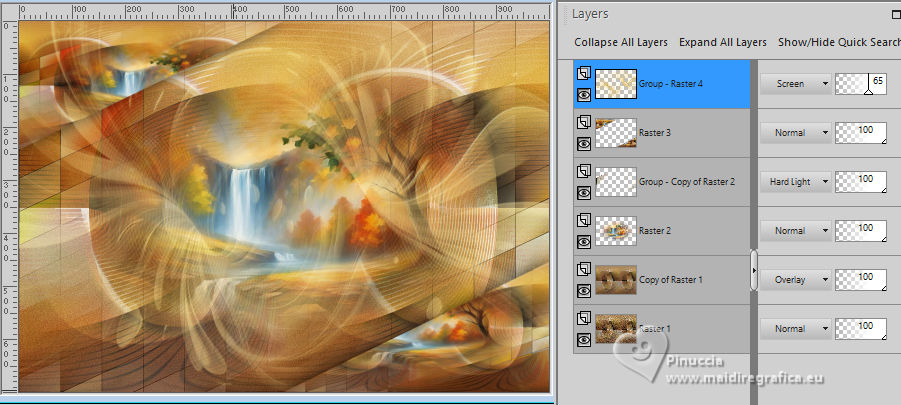Click the waterfall in the canvas image
The height and width of the screenshot is (405, 901).
click(x=247, y=201)
